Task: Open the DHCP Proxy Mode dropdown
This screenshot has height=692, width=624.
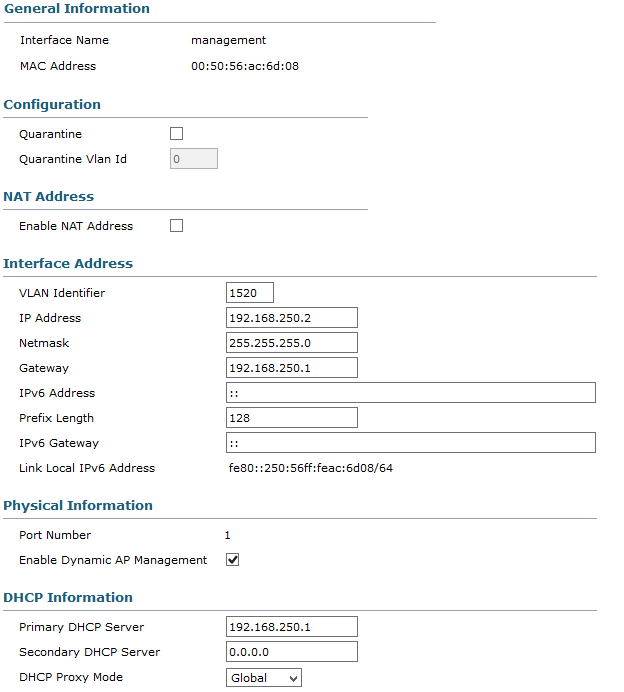Action: point(264,677)
